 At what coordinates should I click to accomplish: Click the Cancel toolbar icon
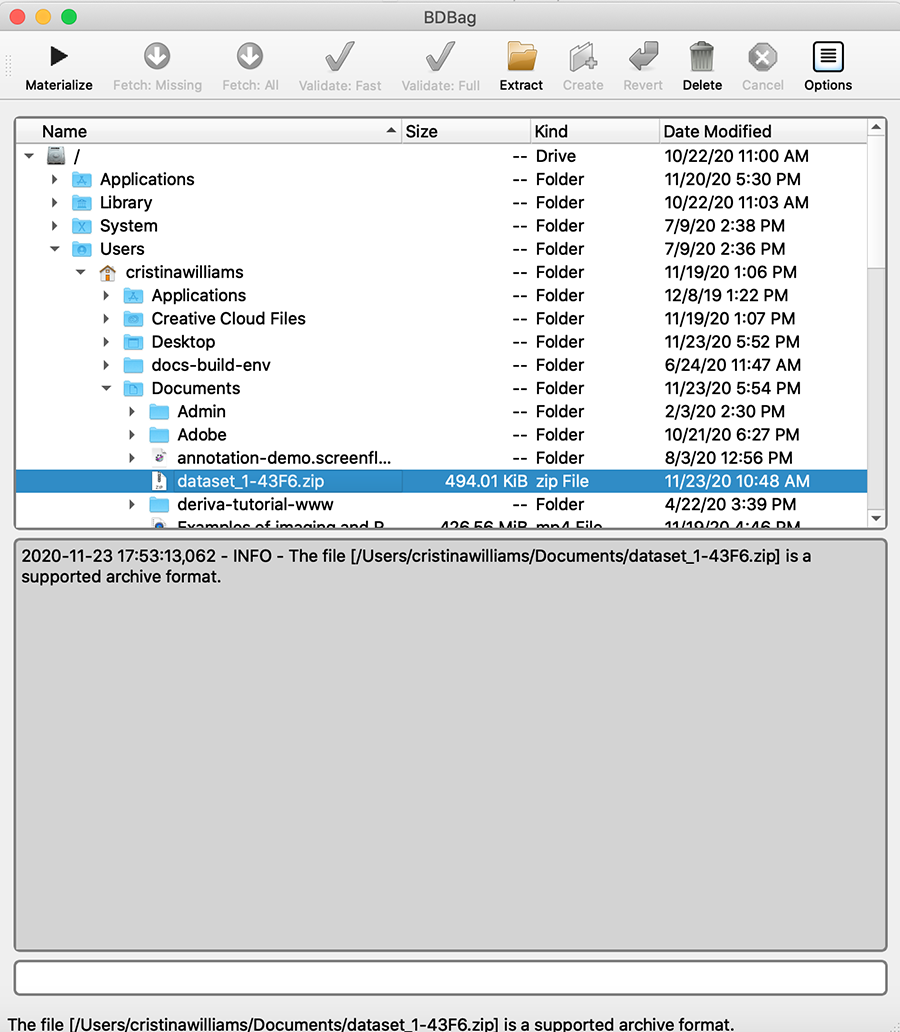pos(762,57)
